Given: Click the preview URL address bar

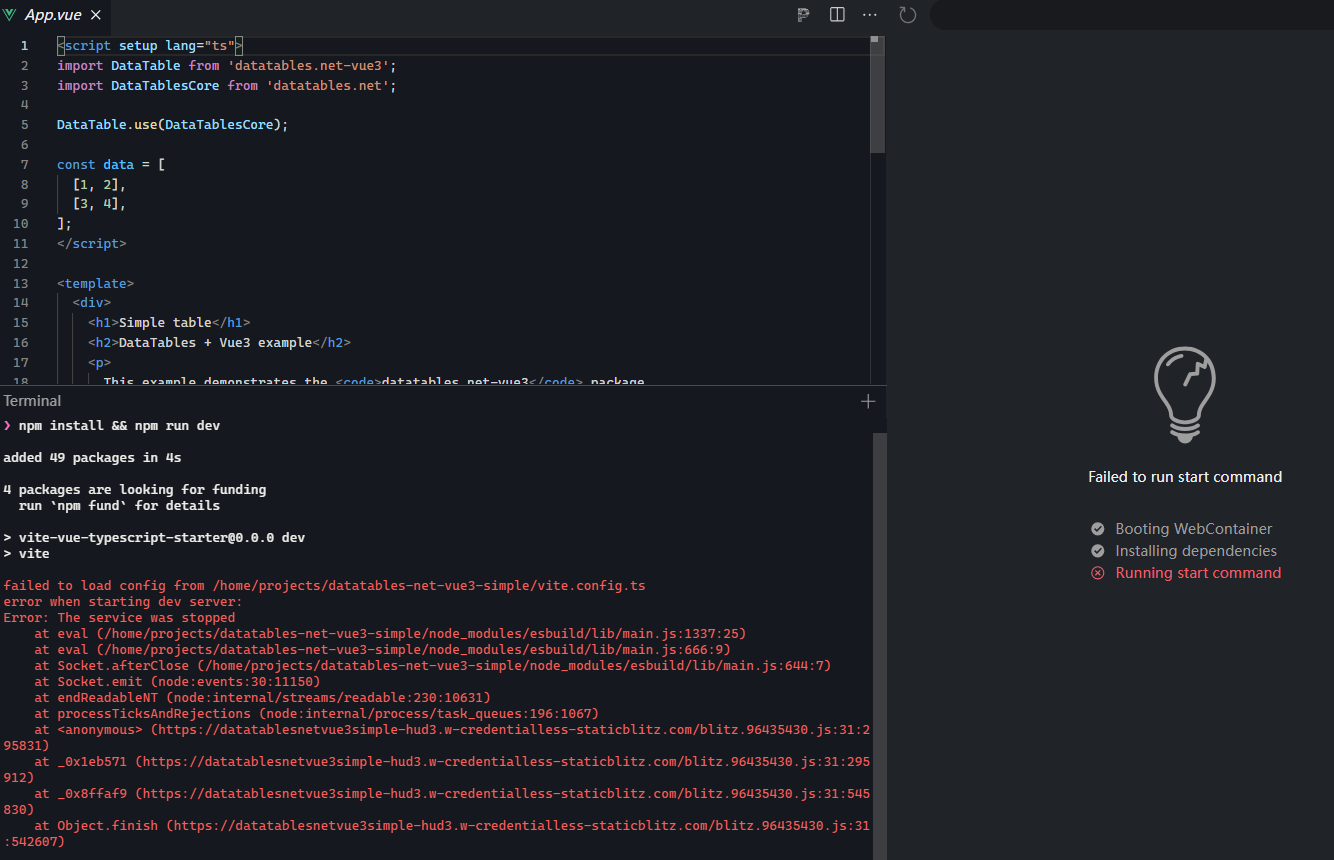Looking at the screenshot, I should pyautogui.click(x=1132, y=15).
